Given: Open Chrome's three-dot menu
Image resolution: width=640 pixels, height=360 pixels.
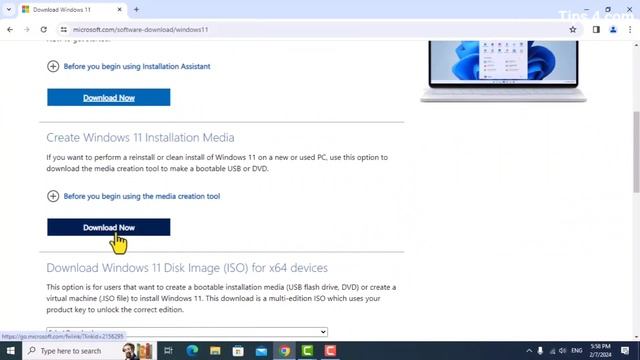Looking at the screenshot, I should [630, 29].
